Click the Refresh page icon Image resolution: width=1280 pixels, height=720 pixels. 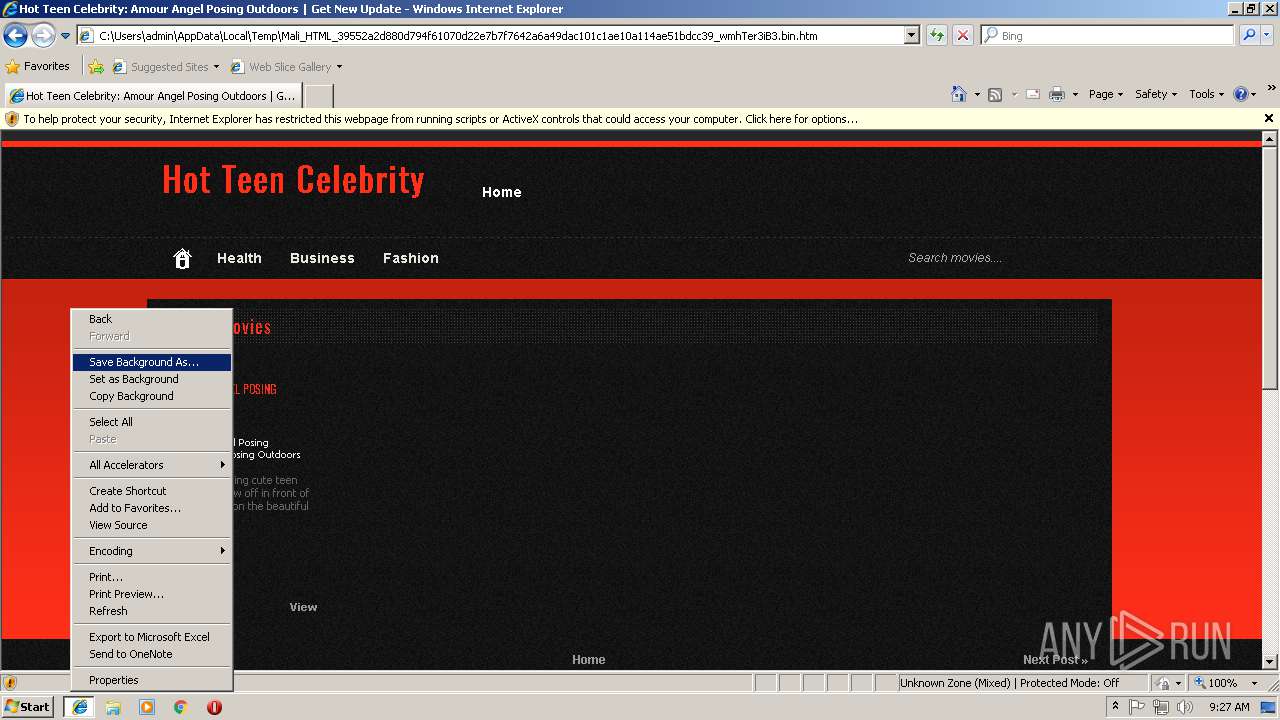tap(937, 35)
